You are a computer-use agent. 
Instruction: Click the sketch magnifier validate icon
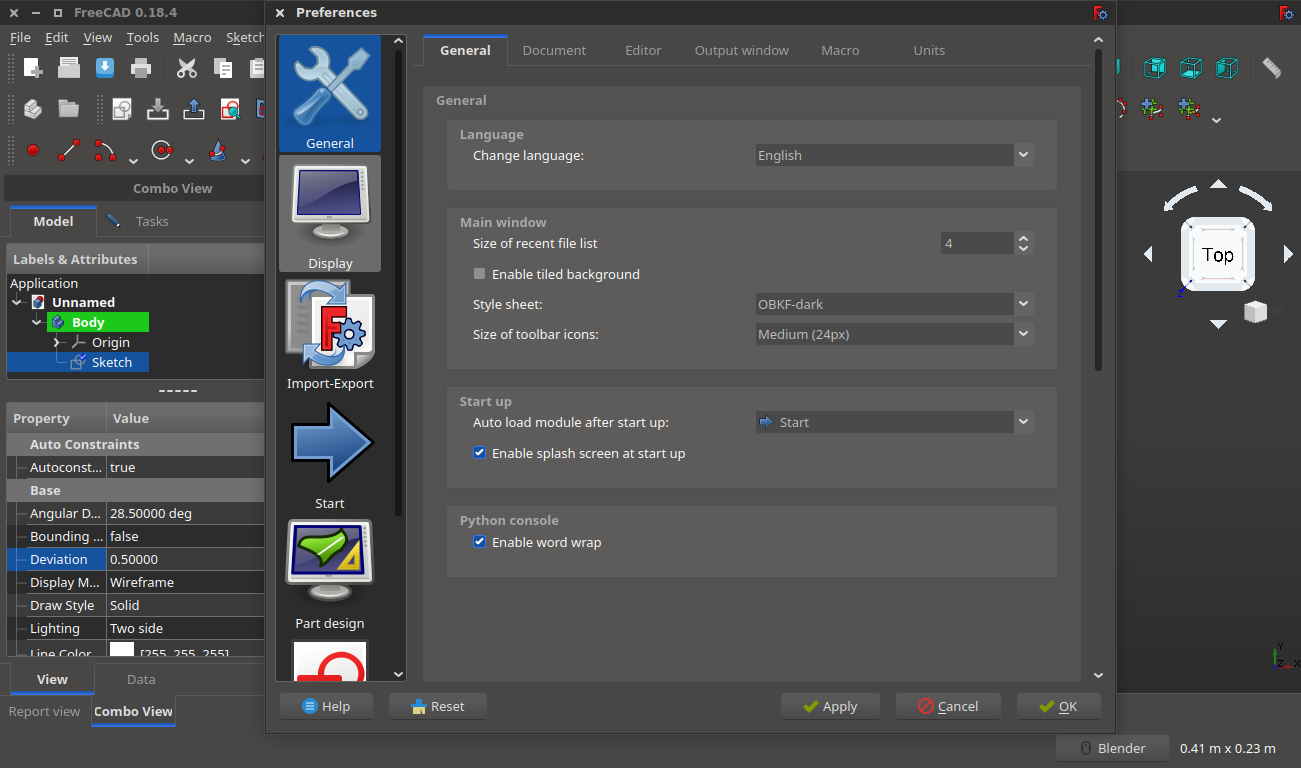click(x=230, y=108)
